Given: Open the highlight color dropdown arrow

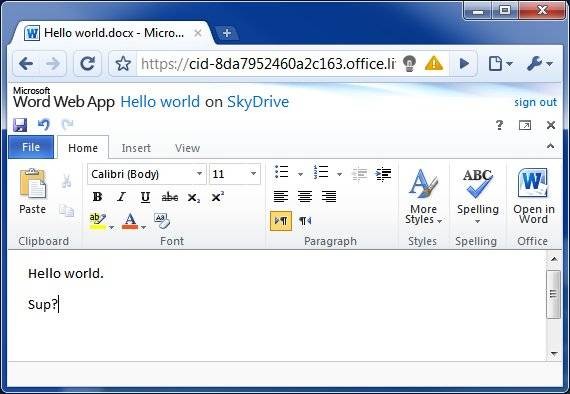Looking at the screenshot, I should 111,227.
